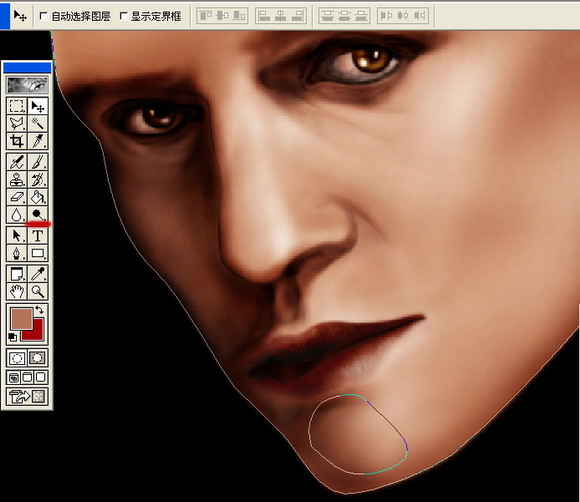Activate the Dodge tool
This screenshot has width=580, height=502.
(37, 214)
